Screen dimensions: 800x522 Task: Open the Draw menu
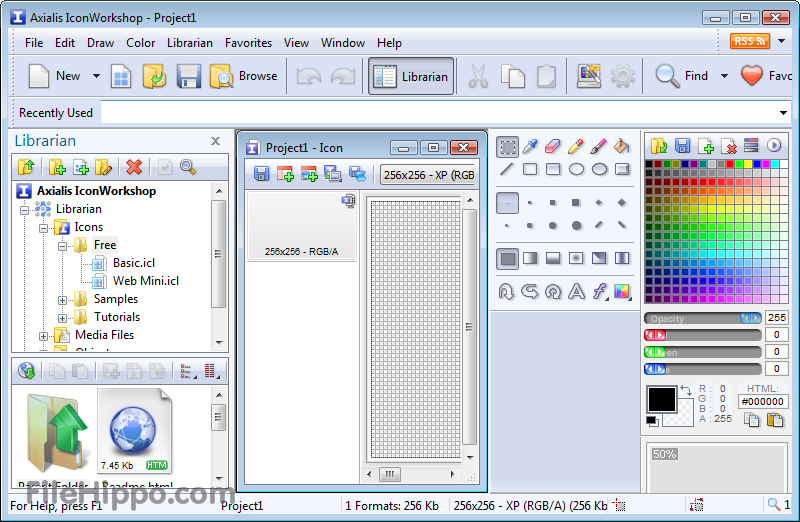(101, 43)
